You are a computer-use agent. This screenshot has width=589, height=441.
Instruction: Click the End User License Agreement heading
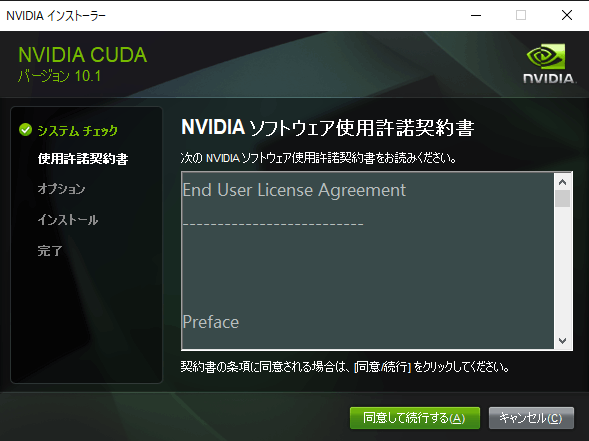click(294, 190)
